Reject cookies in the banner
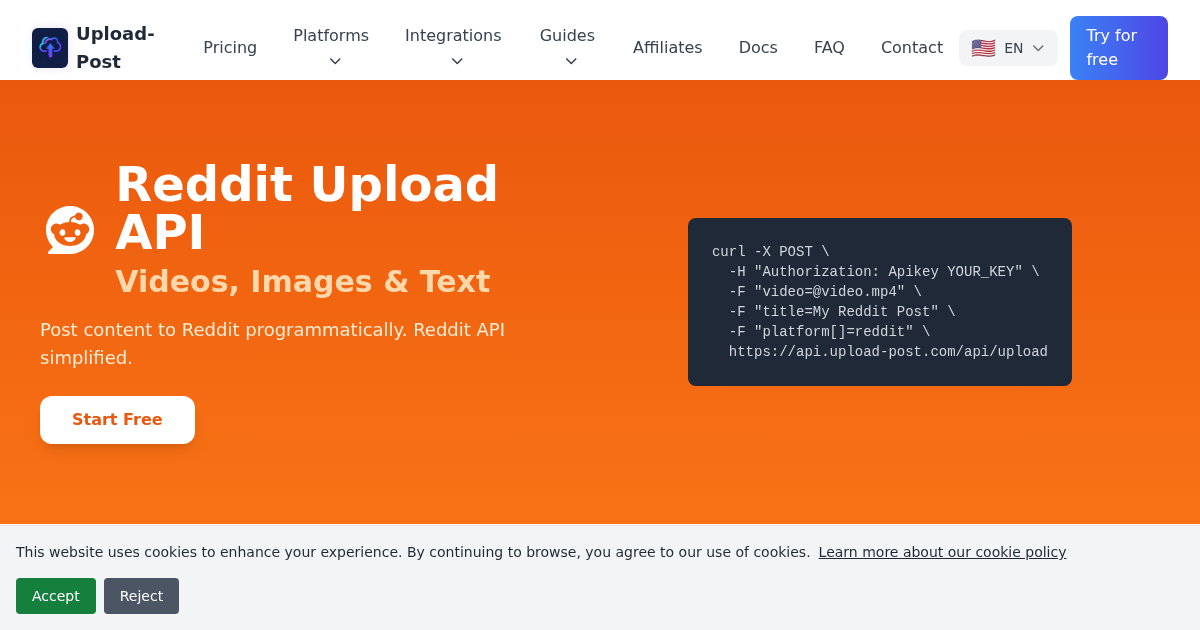The height and width of the screenshot is (630, 1200). 141,596
